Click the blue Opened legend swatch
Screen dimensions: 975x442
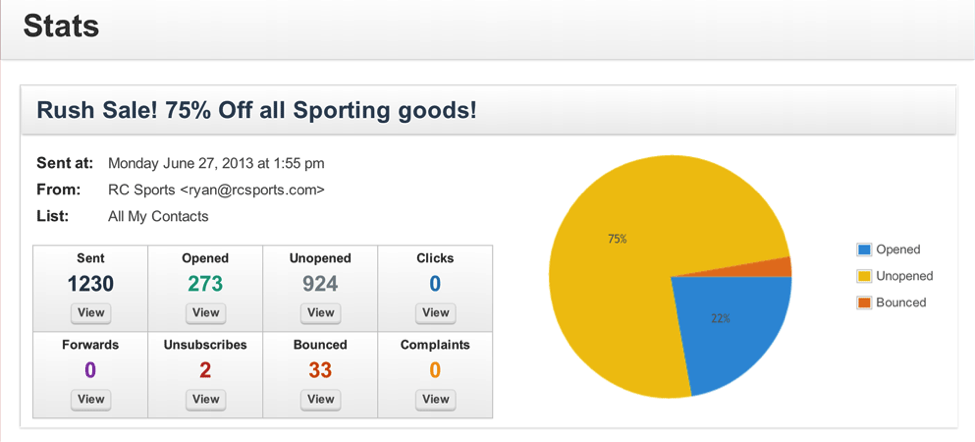click(864, 250)
